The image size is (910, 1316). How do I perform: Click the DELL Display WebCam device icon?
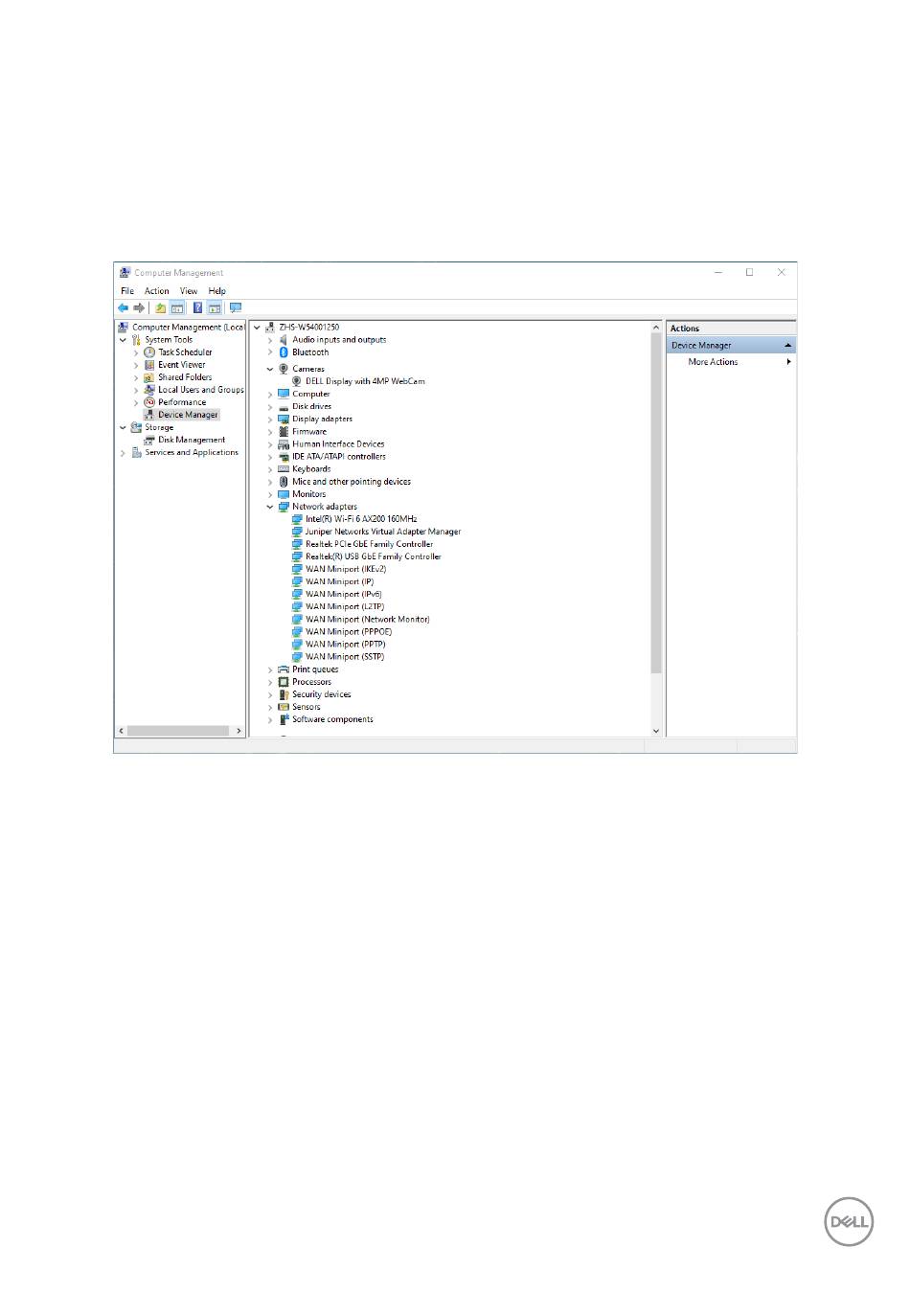[x=297, y=381]
